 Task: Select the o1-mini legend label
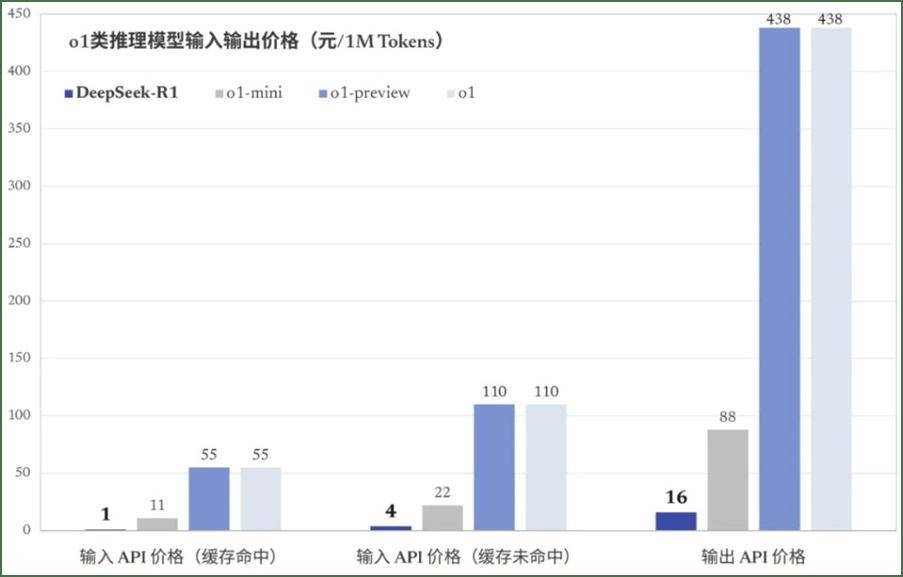click(254, 93)
